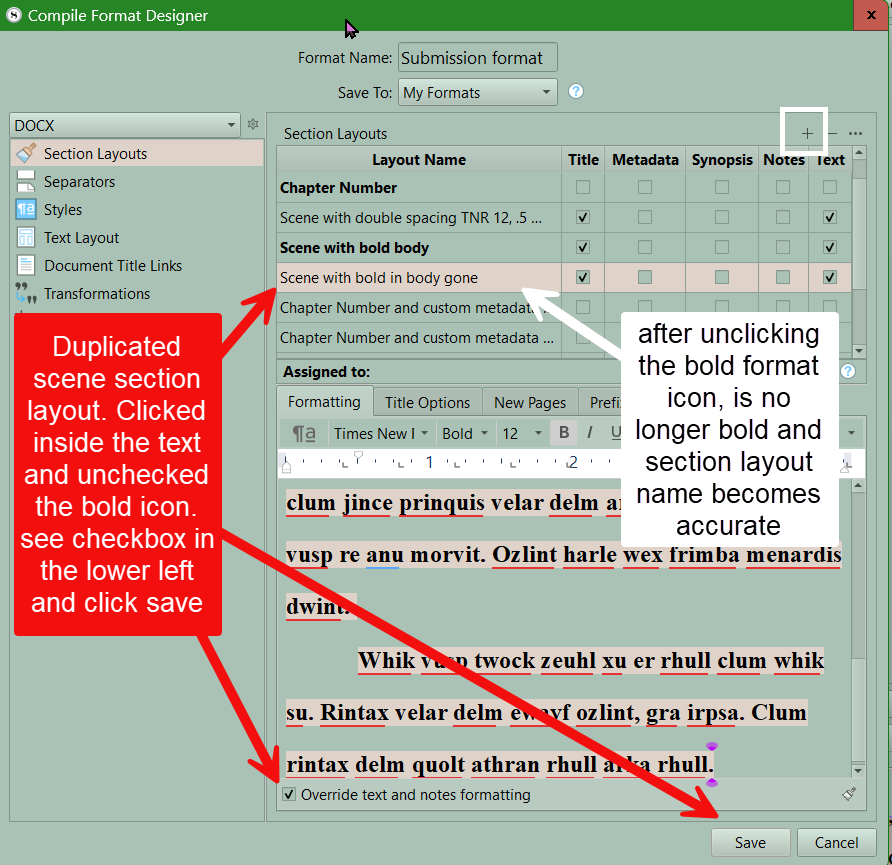Image resolution: width=892 pixels, height=865 pixels.
Task: Enable Title checkbox for Chapter Number layout
Action: pos(583,188)
